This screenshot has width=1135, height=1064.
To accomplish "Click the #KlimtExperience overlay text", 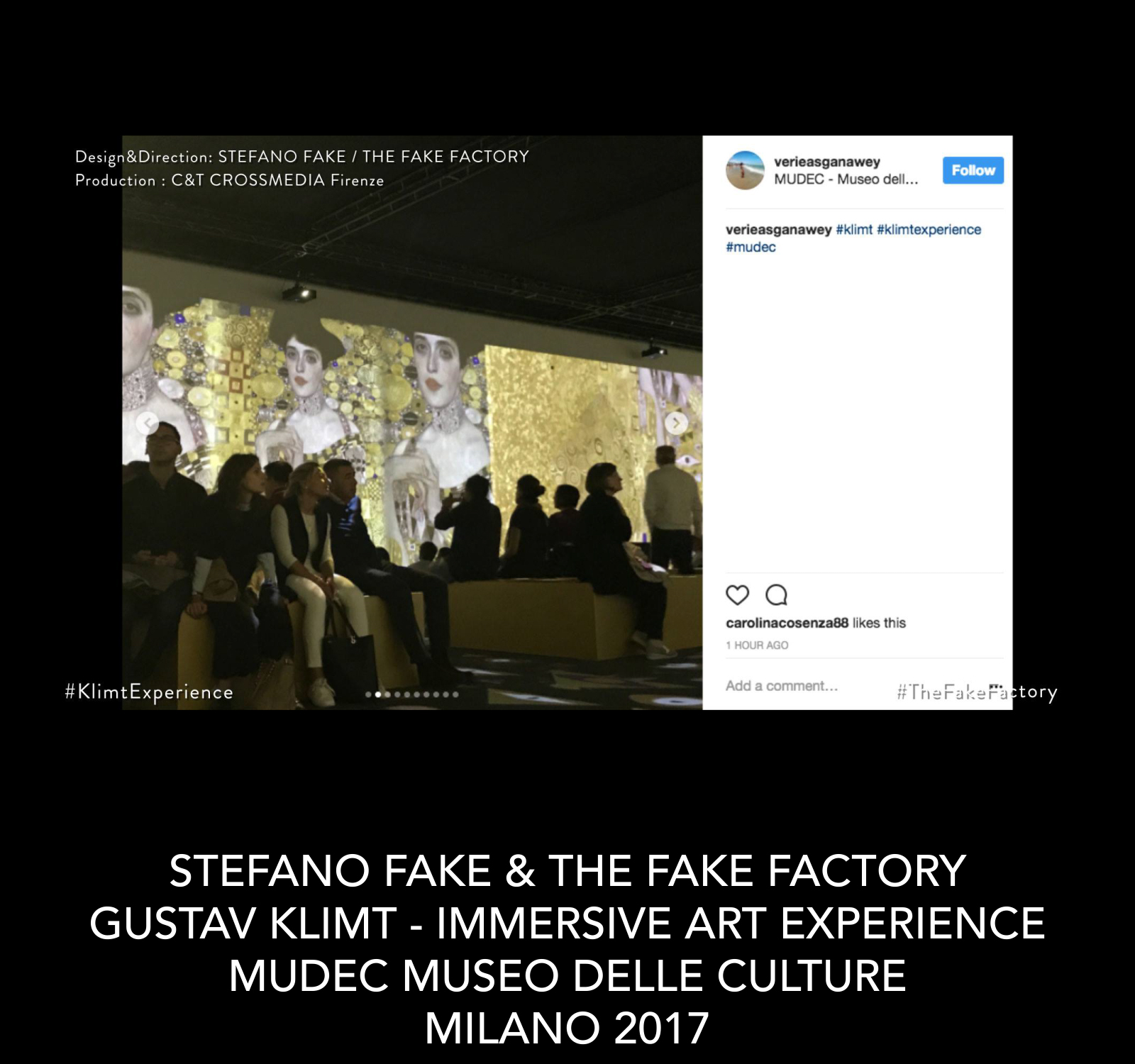I will [149, 692].
